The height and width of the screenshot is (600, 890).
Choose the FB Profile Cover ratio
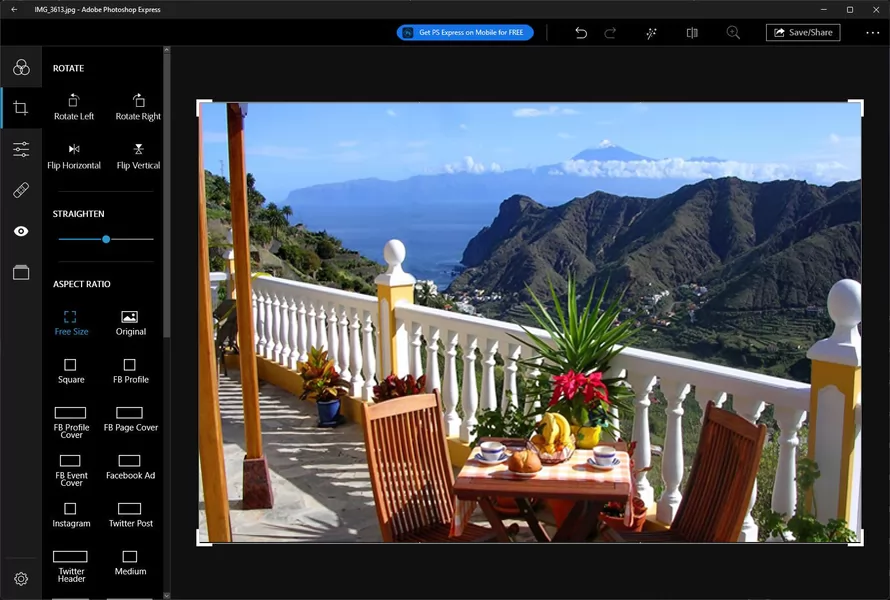point(71,422)
